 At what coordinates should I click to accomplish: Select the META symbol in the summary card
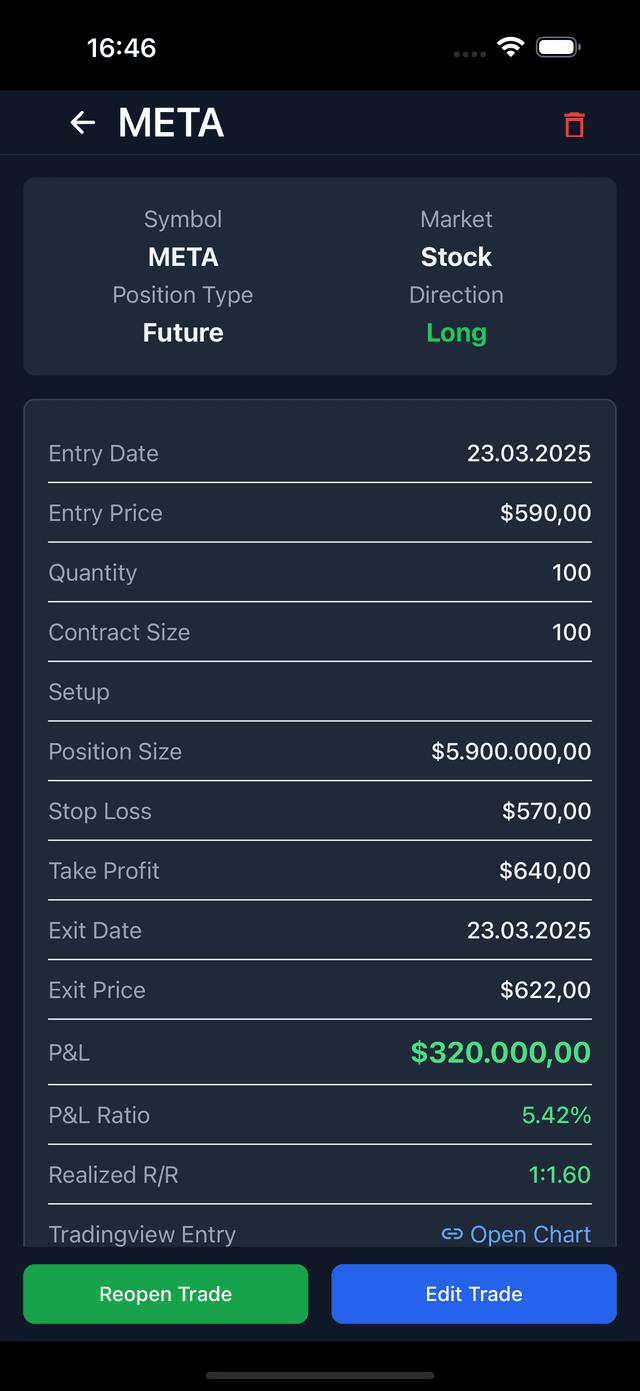pos(183,257)
